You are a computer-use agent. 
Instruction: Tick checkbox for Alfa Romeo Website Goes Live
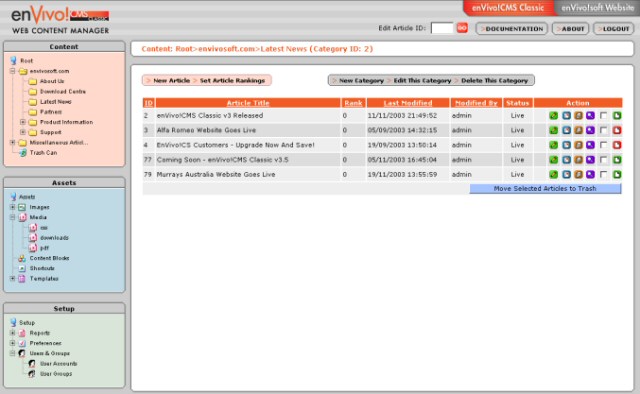pos(604,130)
